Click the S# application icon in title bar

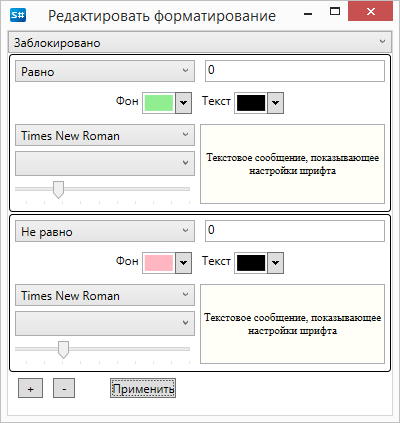18,16
